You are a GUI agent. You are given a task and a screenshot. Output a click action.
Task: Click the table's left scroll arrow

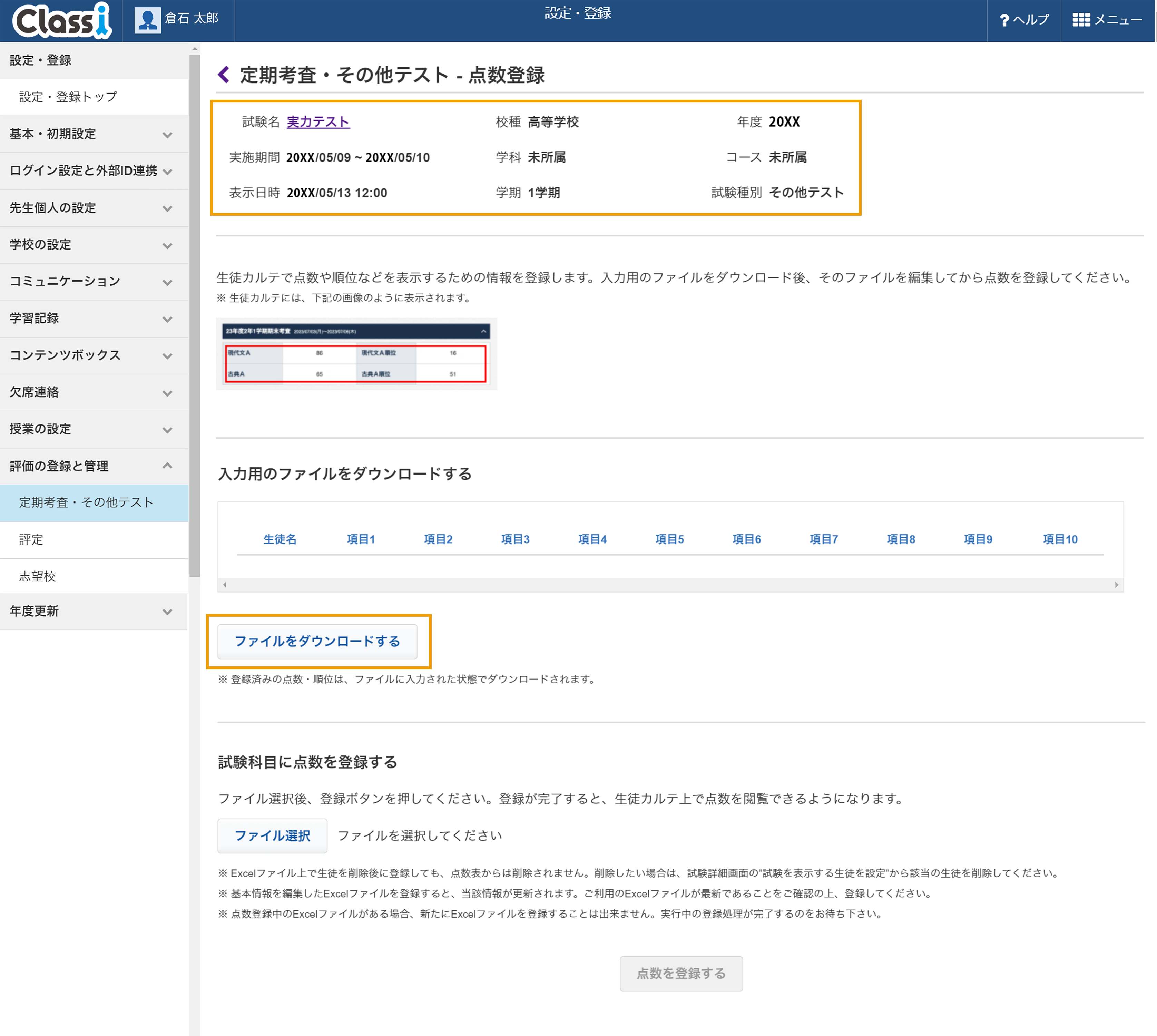225,585
